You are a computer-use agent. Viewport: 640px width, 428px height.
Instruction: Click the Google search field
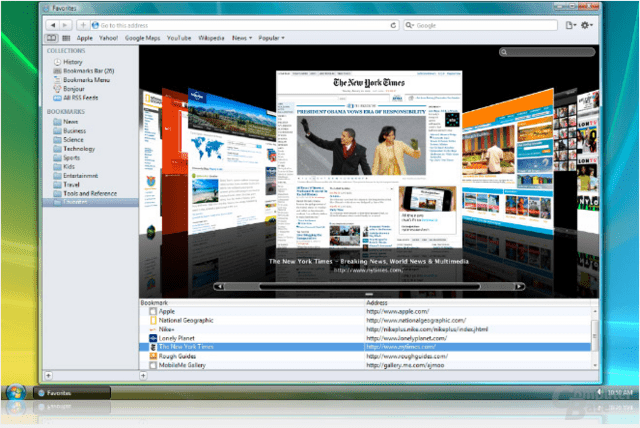pyautogui.click(x=480, y=25)
